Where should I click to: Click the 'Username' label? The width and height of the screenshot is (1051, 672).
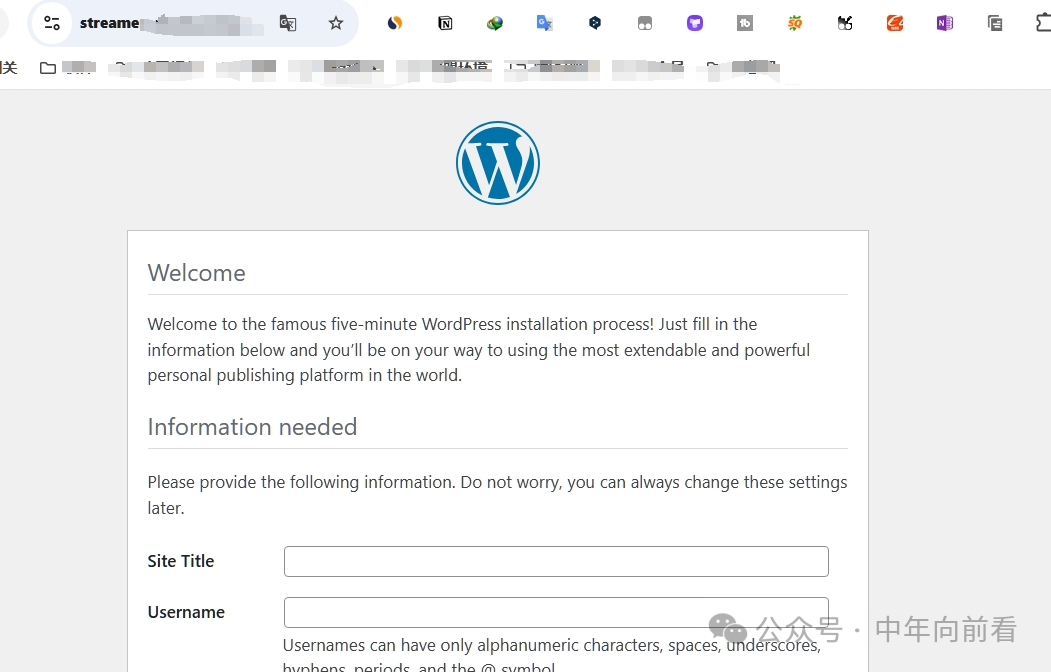[186, 612]
